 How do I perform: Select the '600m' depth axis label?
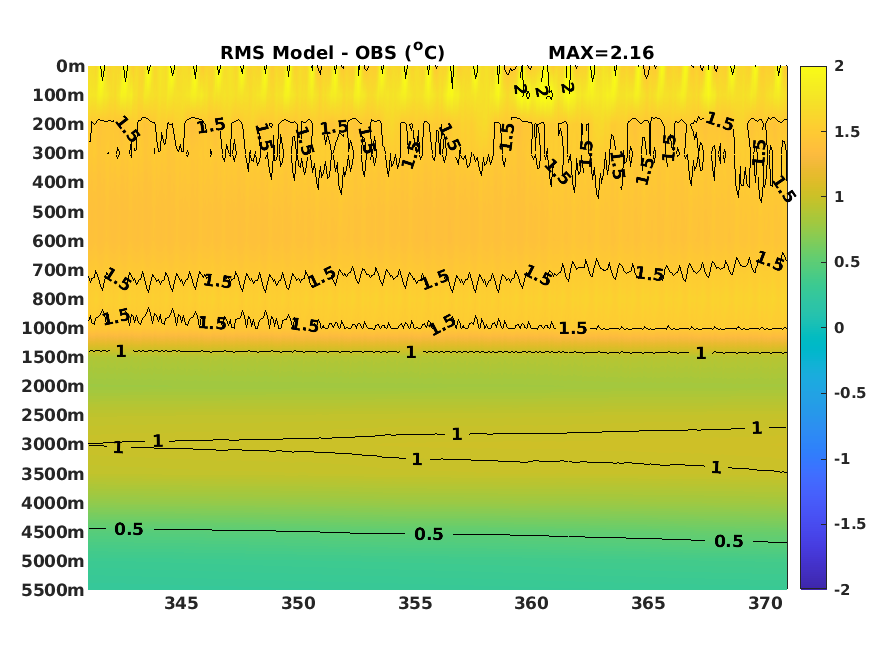click(x=58, y=242)
